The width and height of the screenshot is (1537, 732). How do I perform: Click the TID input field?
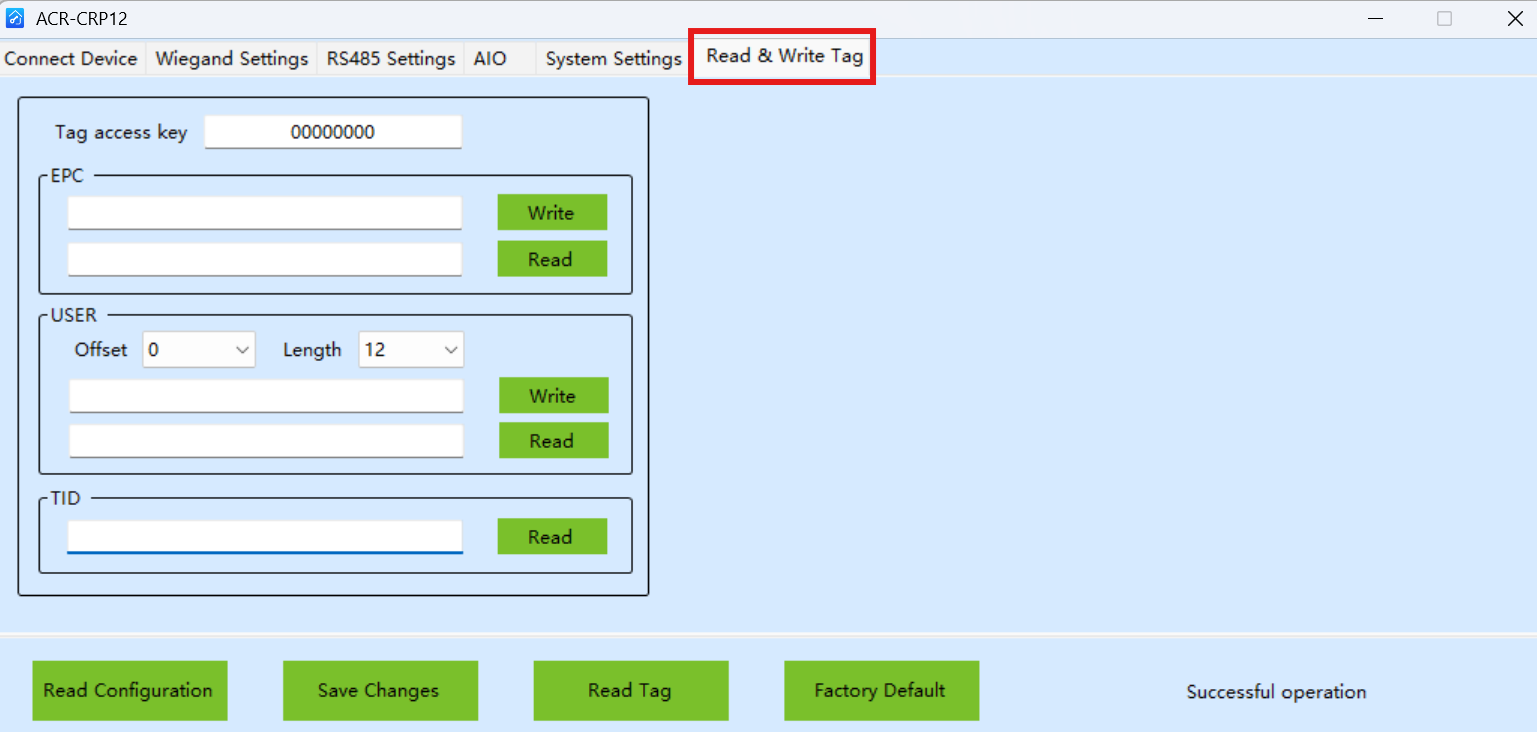point(265,536)
